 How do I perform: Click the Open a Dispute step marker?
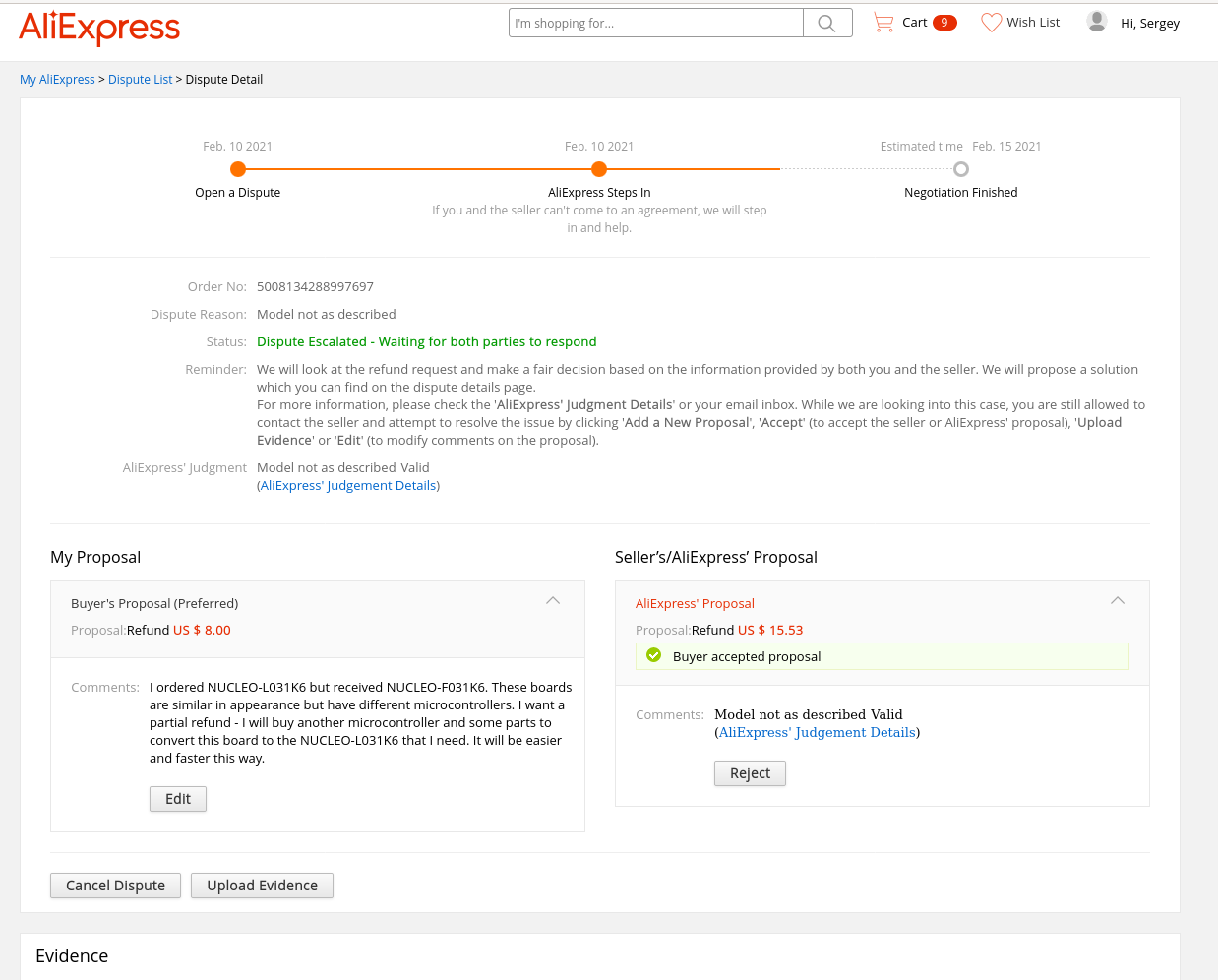(237, 169)
